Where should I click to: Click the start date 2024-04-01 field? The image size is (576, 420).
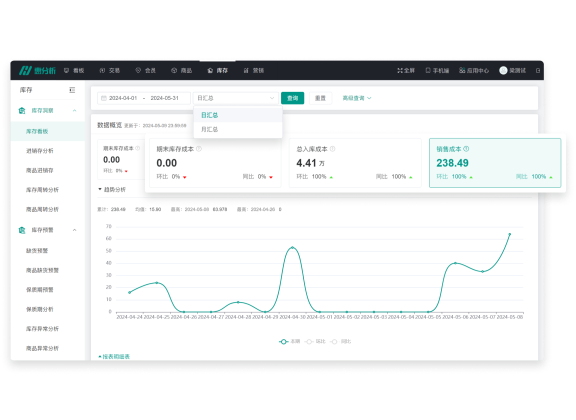pos(123,98)
